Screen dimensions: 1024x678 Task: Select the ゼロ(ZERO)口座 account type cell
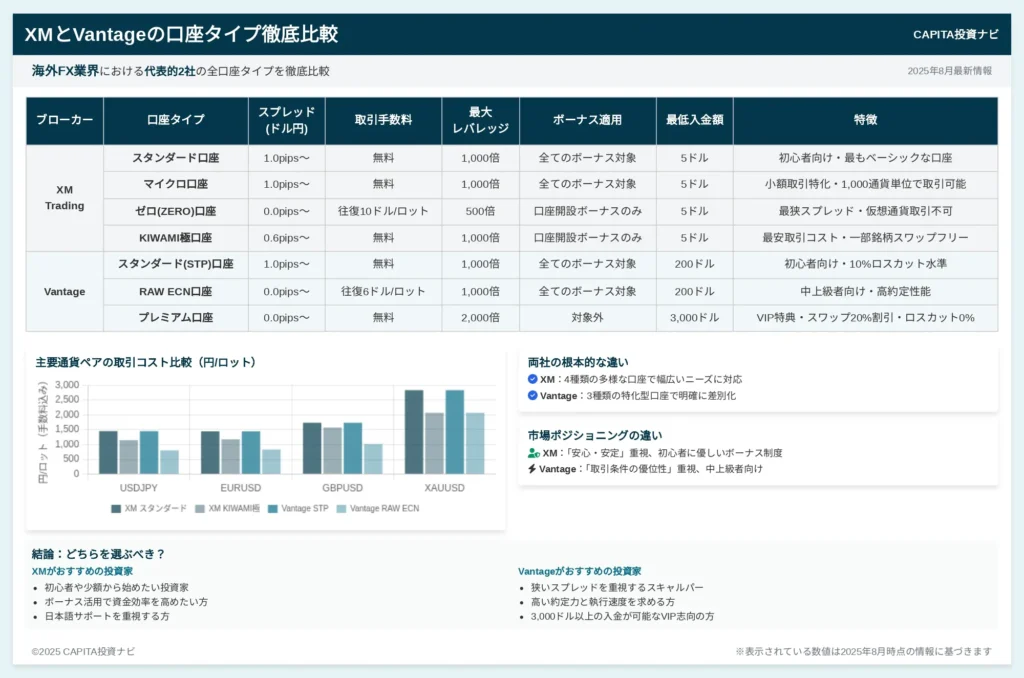[176, 211]
